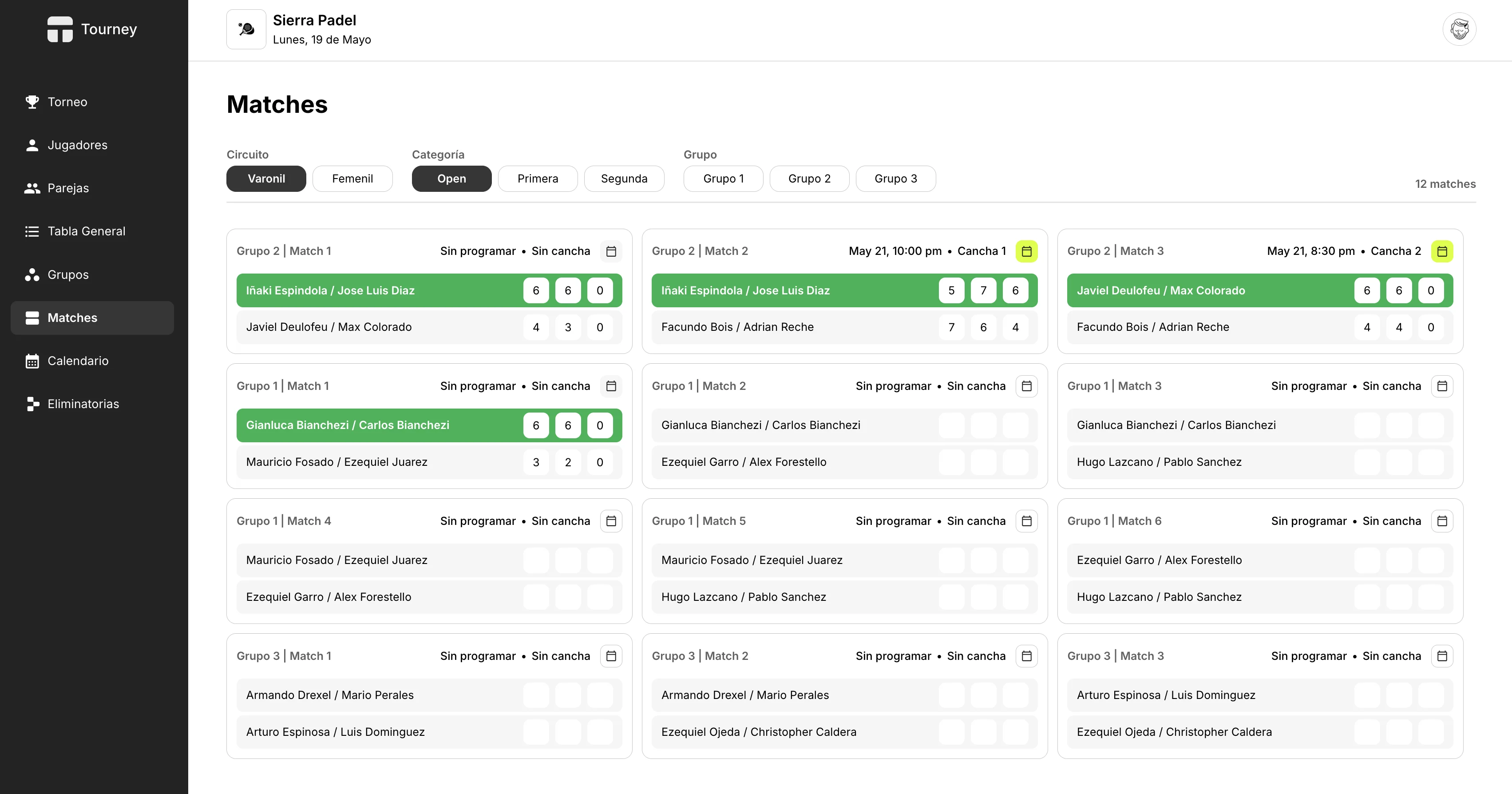
Task: Schedule Grupo 1 Match 6 via calendar icon
Action: [1442, 521]
